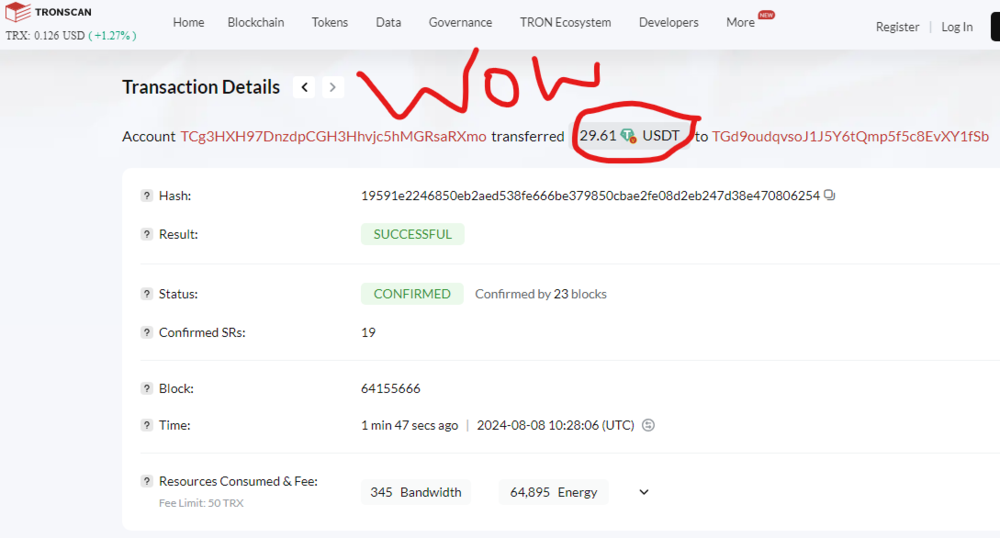Click the TRONSCAN logo icon
Image resolution: width=1000 pixels, height=538 pixels.
point(18,11)
